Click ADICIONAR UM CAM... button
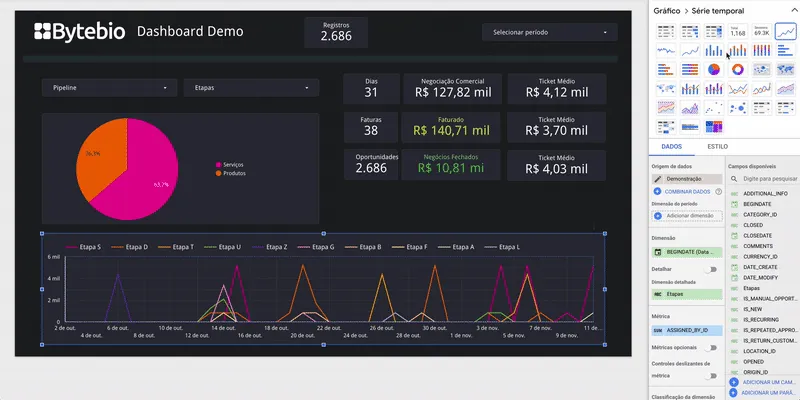 tap(763, 382)
